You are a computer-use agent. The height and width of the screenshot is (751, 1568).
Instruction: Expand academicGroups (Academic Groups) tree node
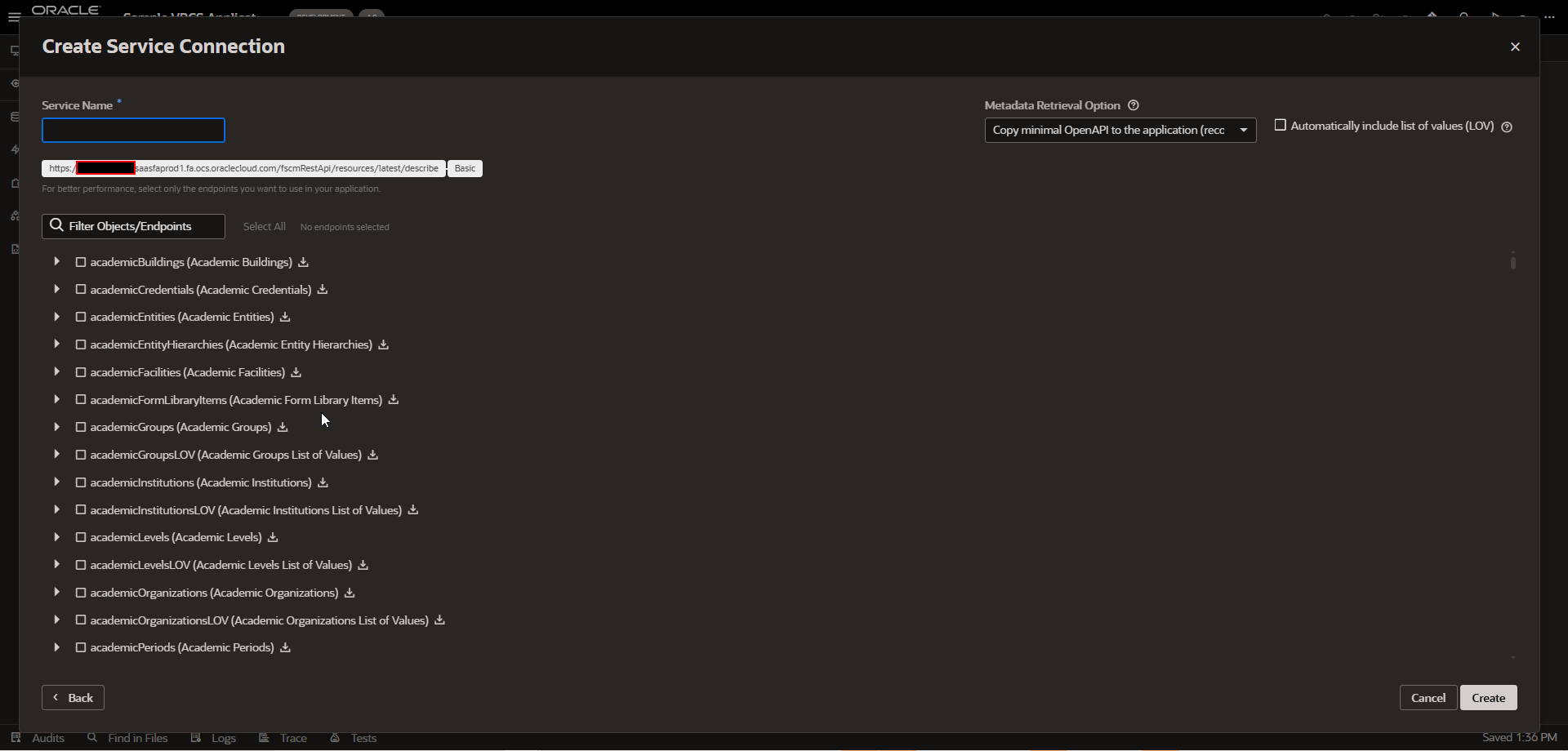pos(56,427)
